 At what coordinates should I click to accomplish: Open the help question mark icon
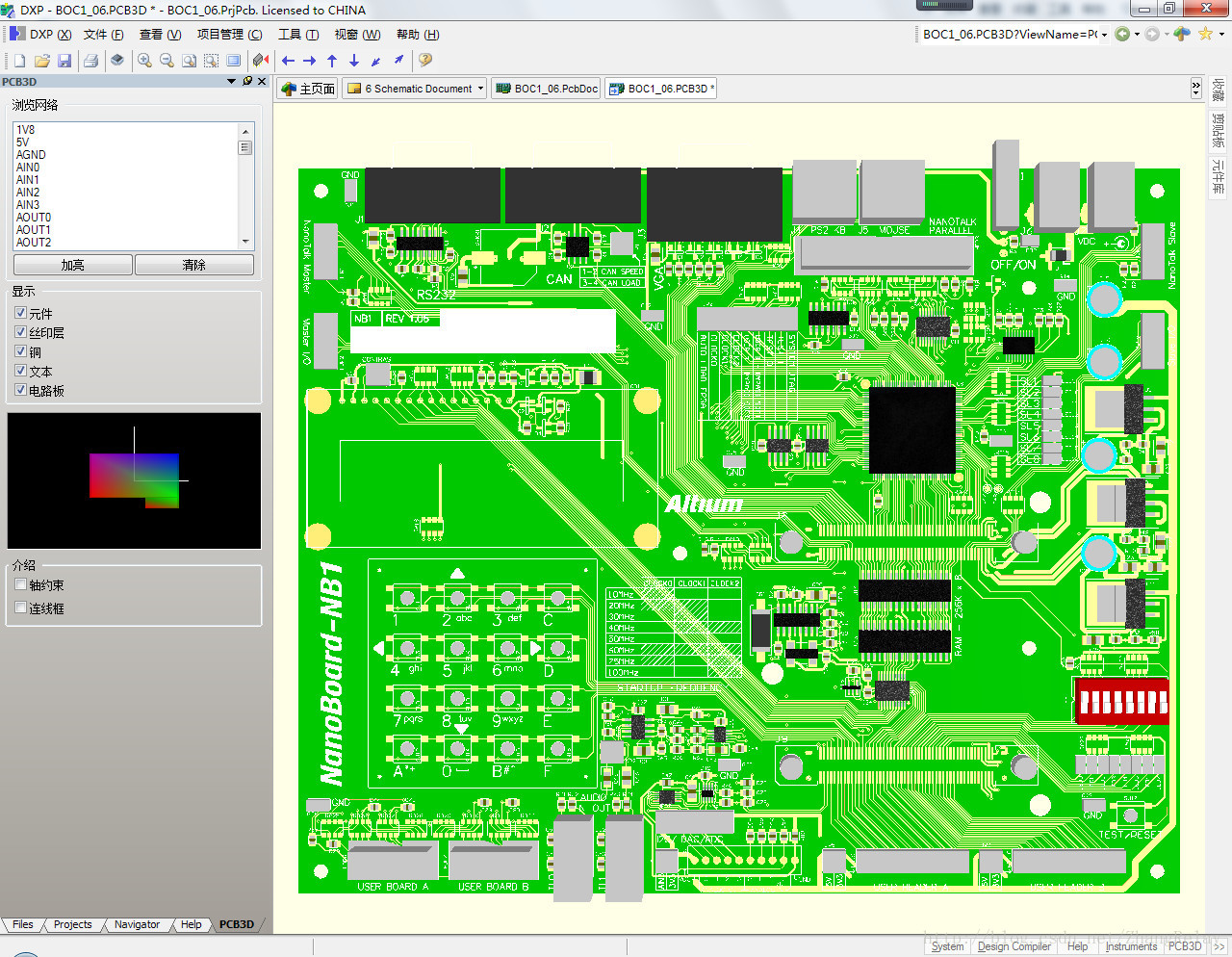[425, 61]
